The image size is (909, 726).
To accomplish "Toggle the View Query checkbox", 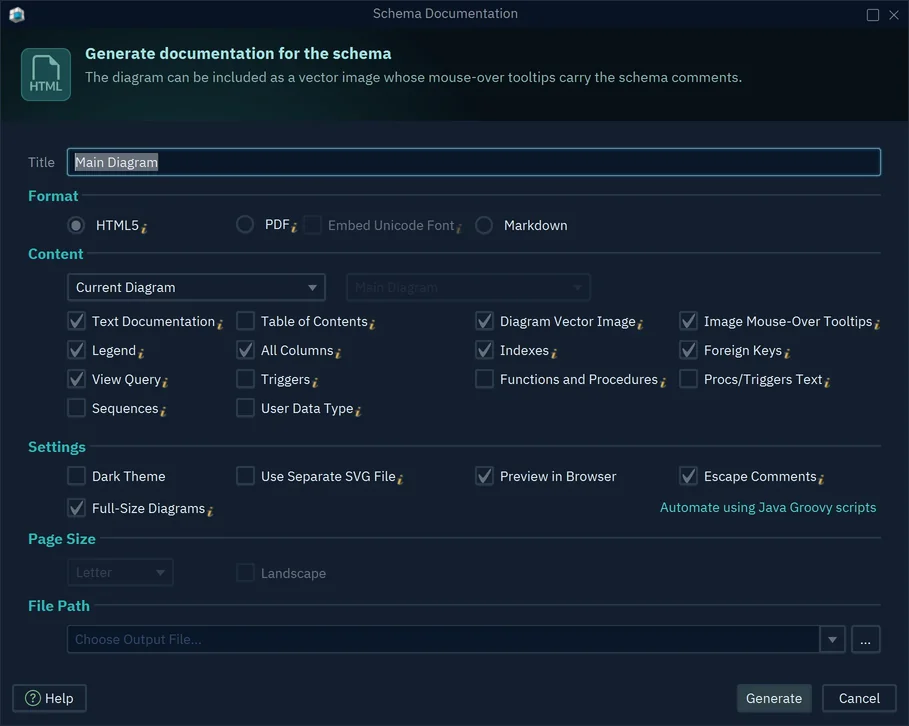I will (77, 379).
